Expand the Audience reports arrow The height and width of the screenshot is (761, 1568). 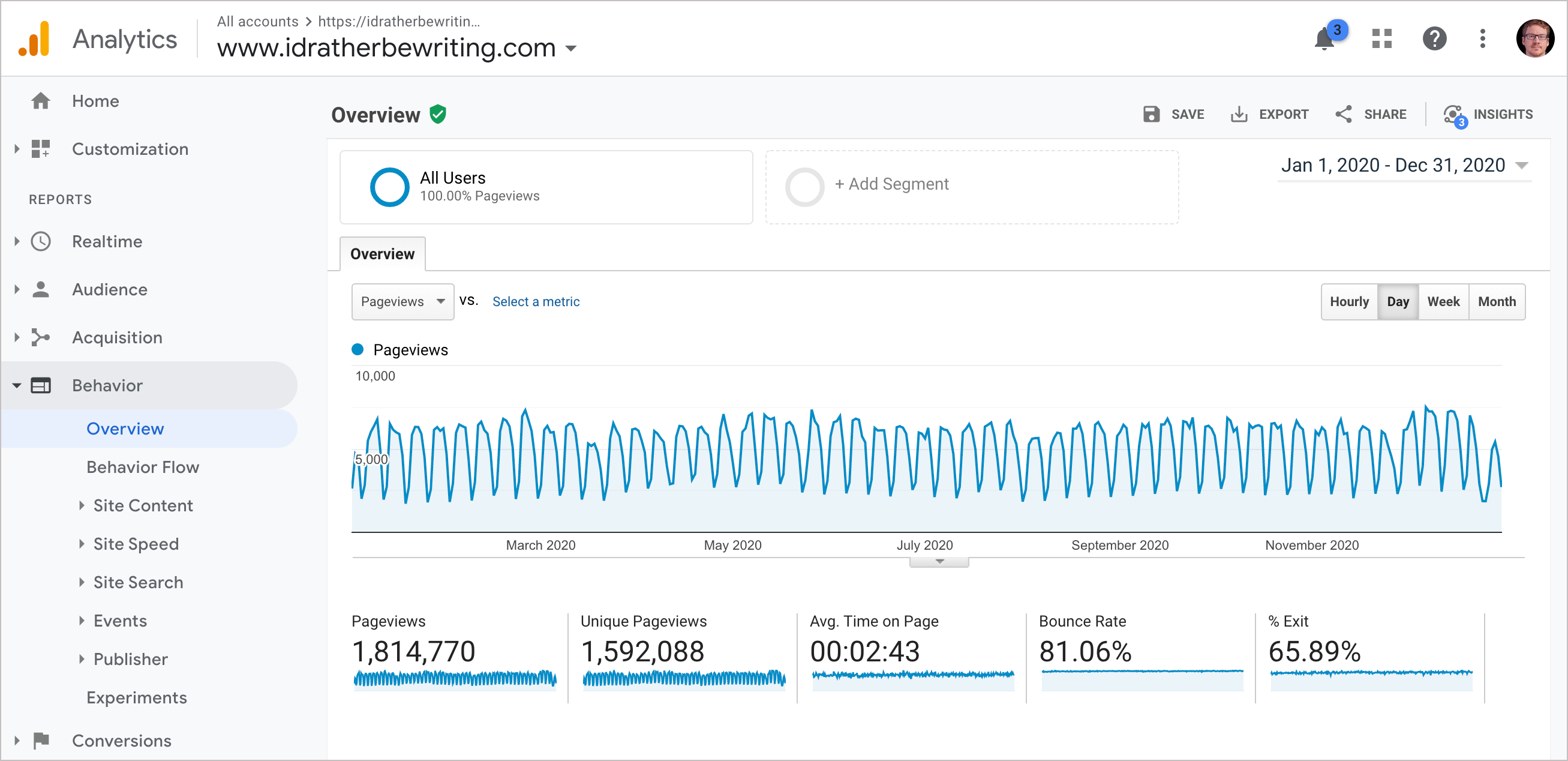17,289
